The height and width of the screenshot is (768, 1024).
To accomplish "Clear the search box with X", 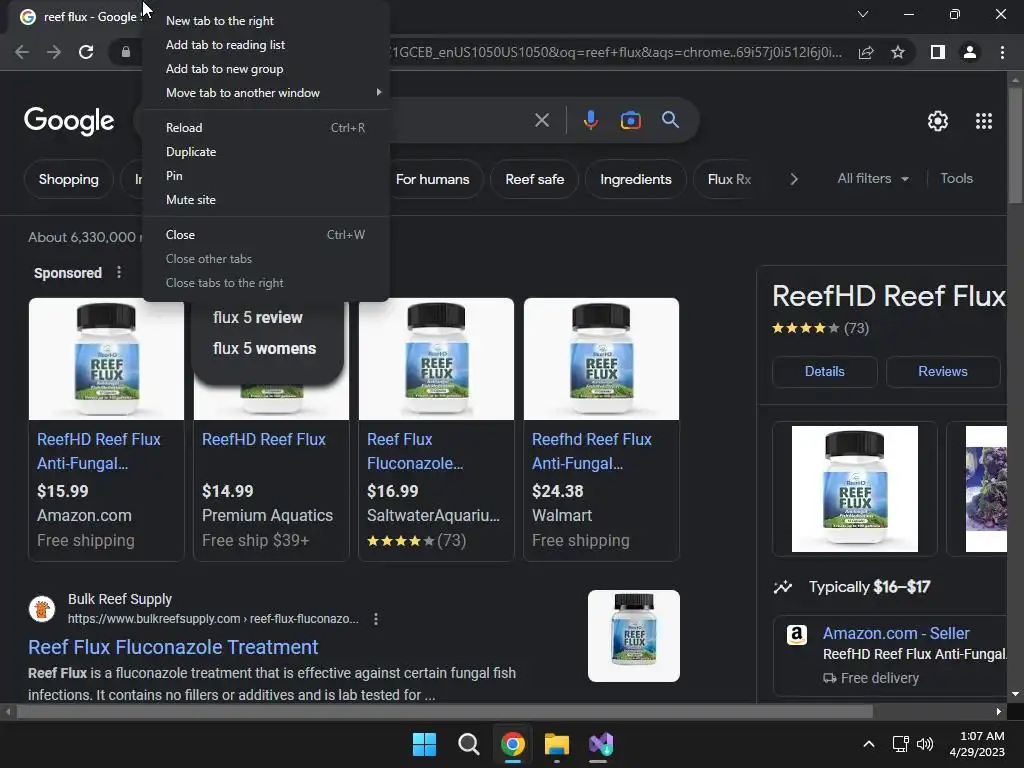I will [x=541, y=120].
